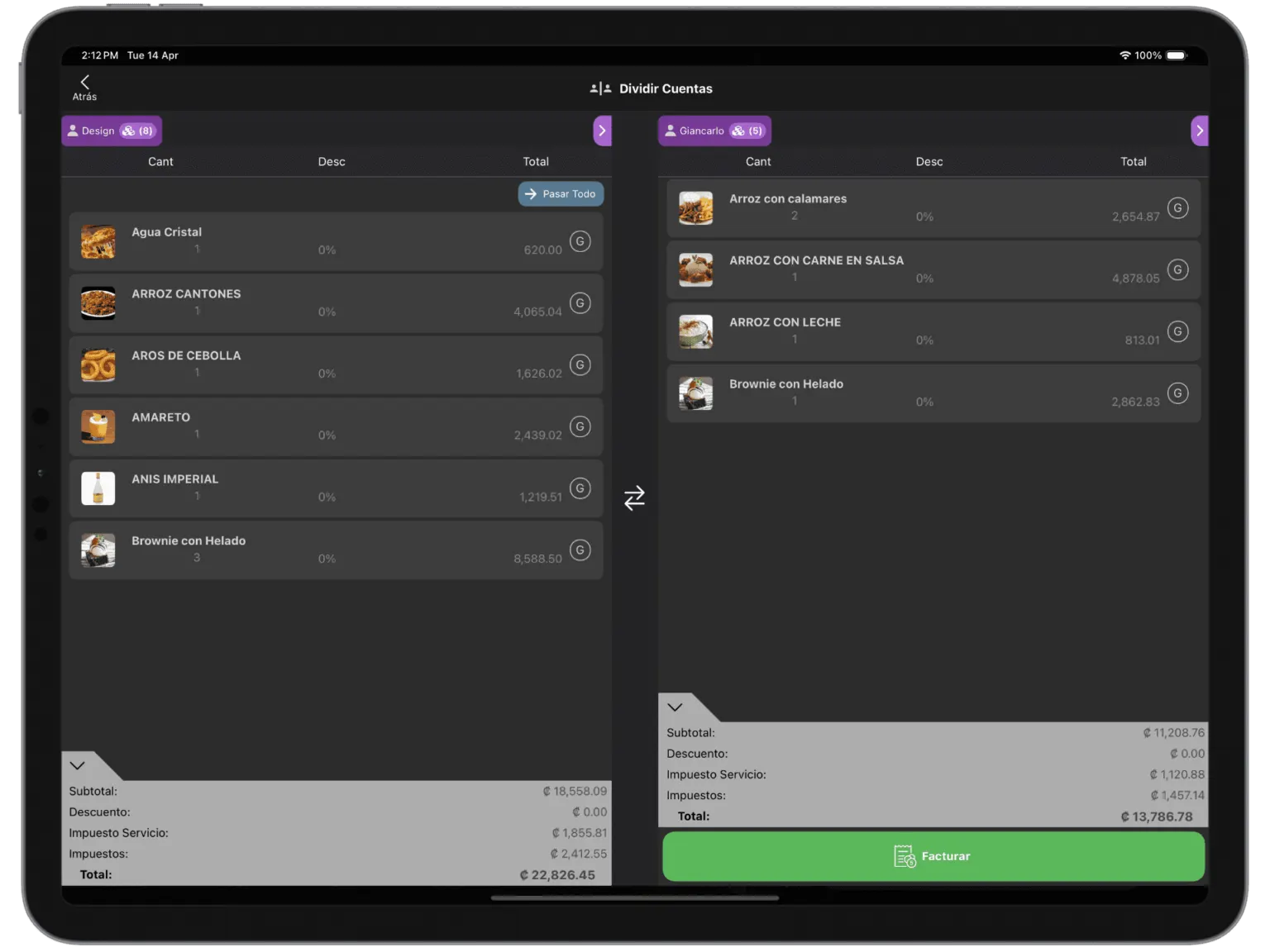
Task: Select the ARROZ CON LECHE thumbnail
Action: coord(695,331)
